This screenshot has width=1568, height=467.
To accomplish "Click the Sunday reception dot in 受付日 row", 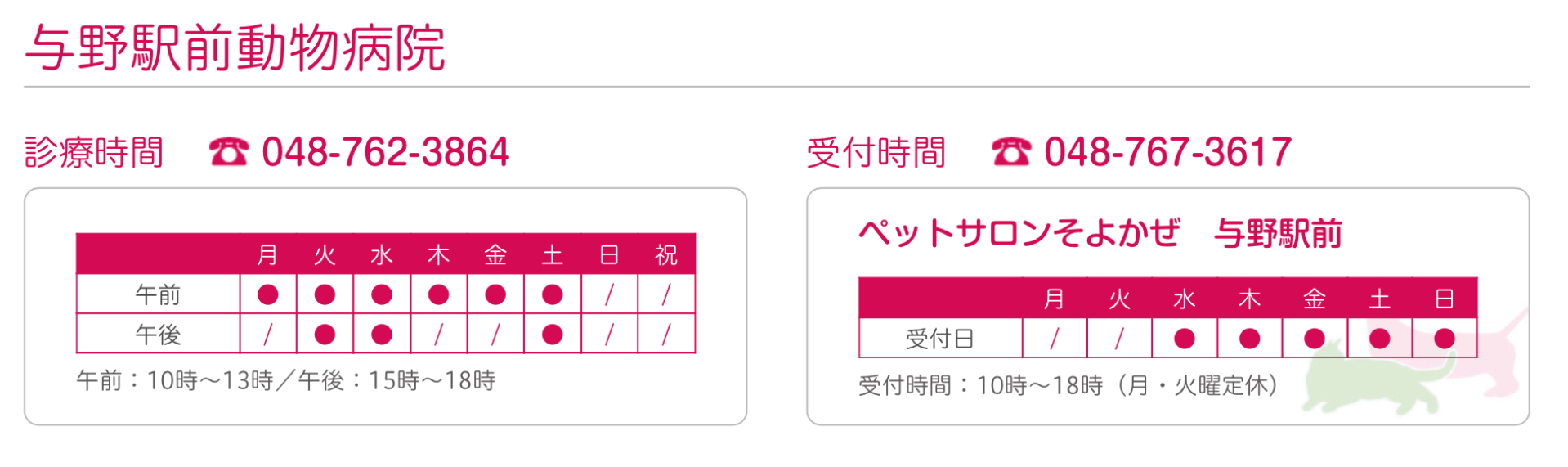I will click(1444, 339).
